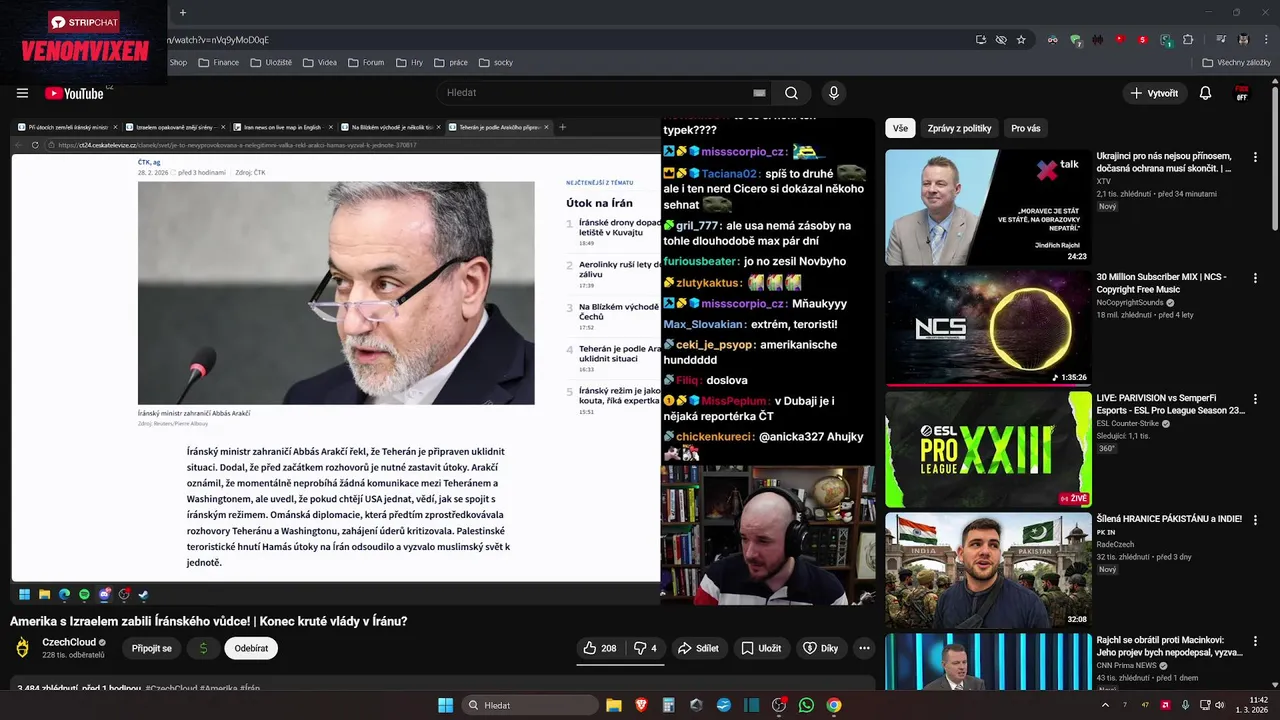Open the Videa bookmarks folder
The image size is (1280, 720).
point(319,62)
